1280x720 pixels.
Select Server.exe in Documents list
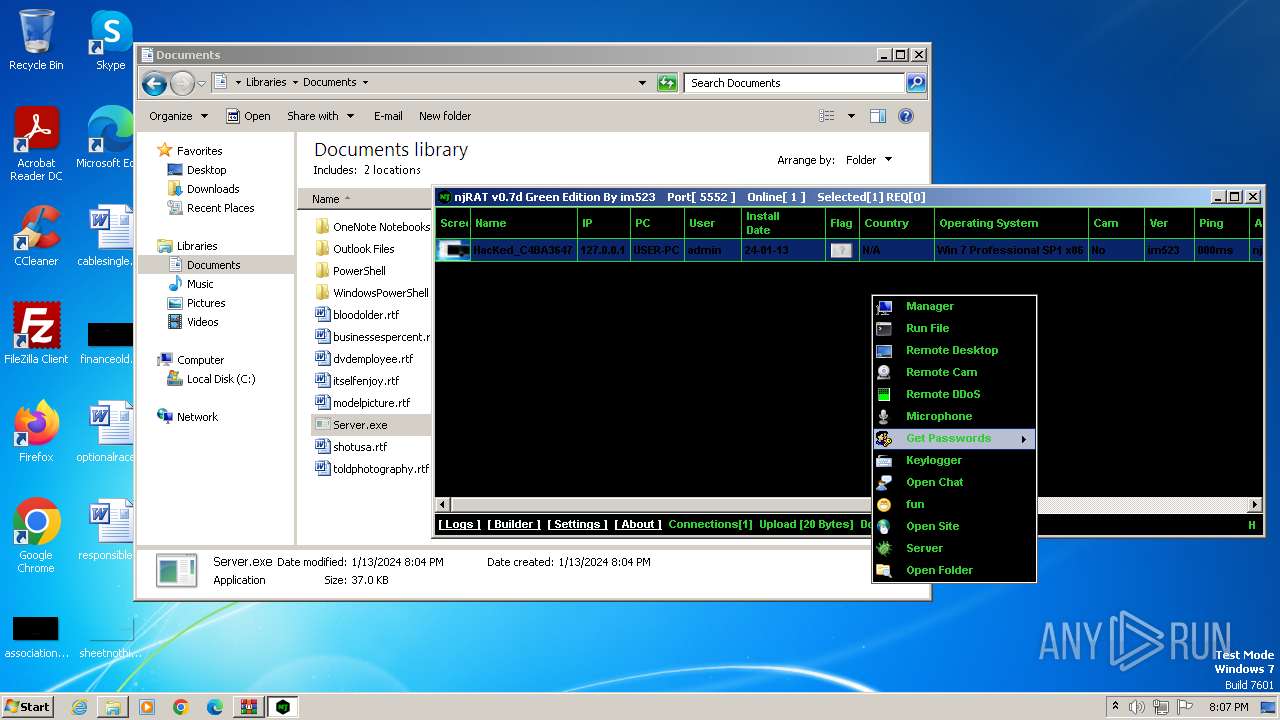(360, 425)
